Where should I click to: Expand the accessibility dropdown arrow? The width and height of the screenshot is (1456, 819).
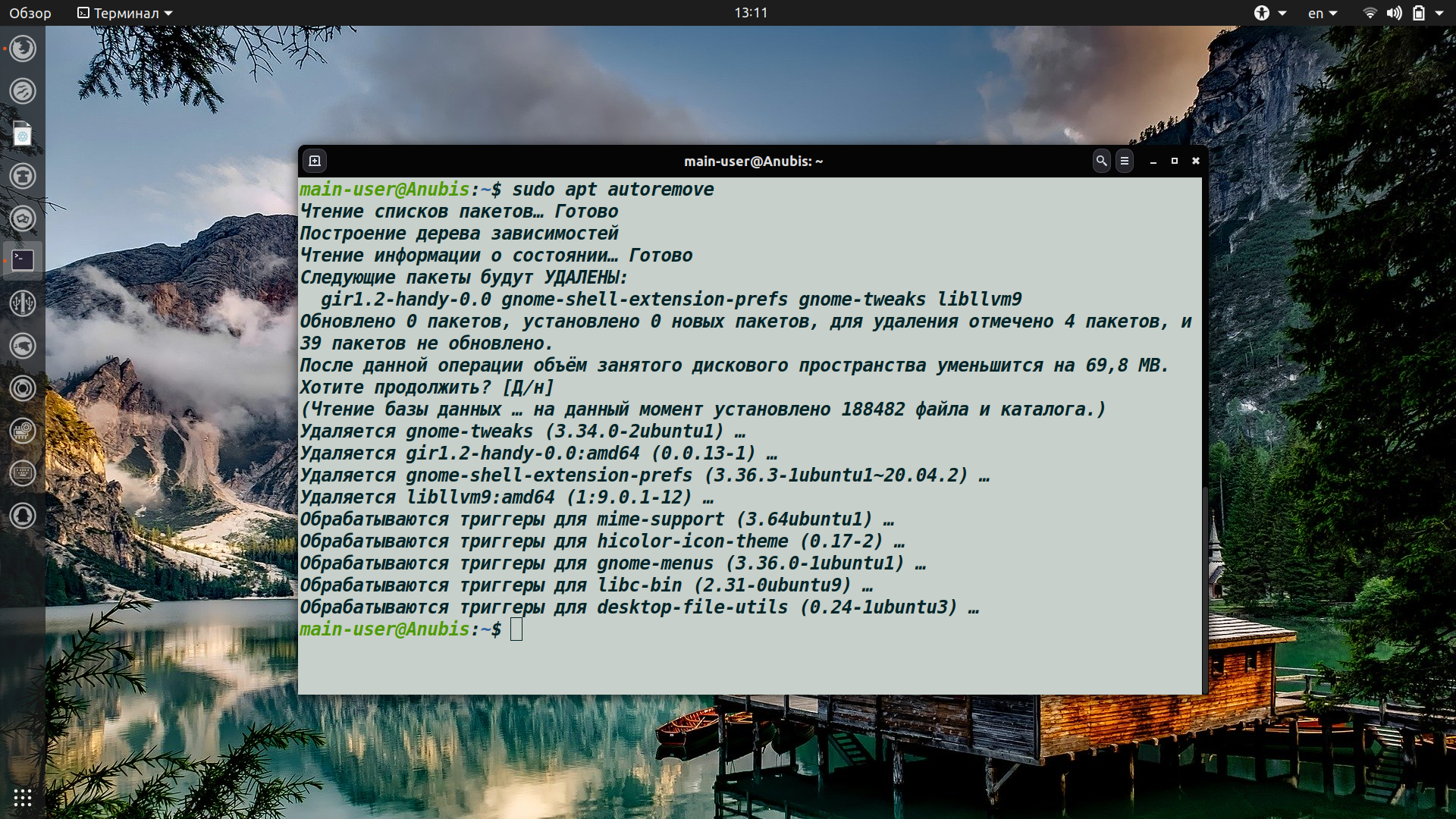(x=1282, y=13)
